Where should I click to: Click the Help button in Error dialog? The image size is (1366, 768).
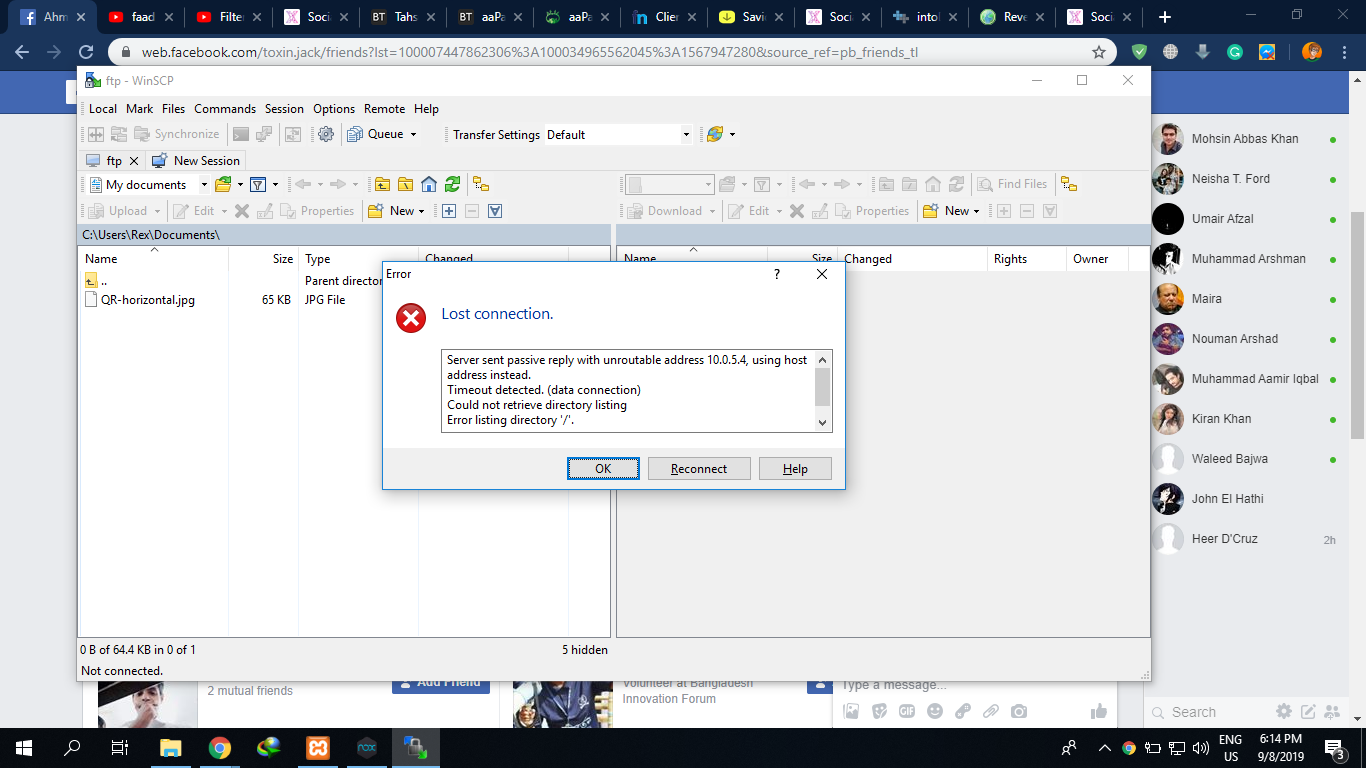(795, 468)
